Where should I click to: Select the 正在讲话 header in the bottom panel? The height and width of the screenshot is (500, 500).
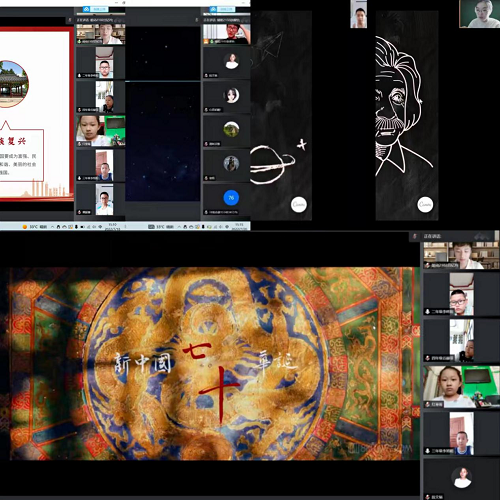[x=432, y=236]
